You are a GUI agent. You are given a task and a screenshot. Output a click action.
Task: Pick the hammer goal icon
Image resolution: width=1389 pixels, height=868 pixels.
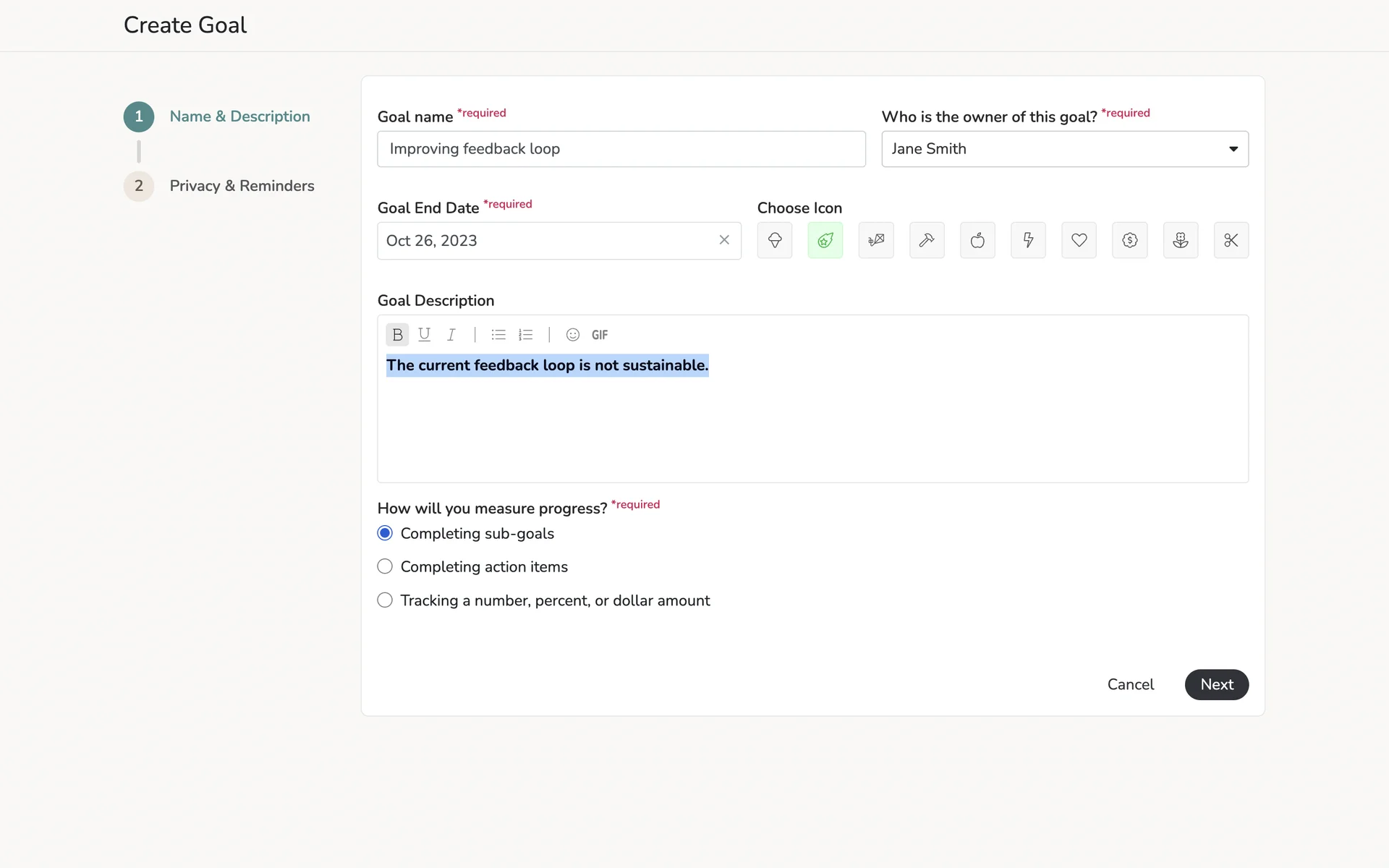click(926, 240)
